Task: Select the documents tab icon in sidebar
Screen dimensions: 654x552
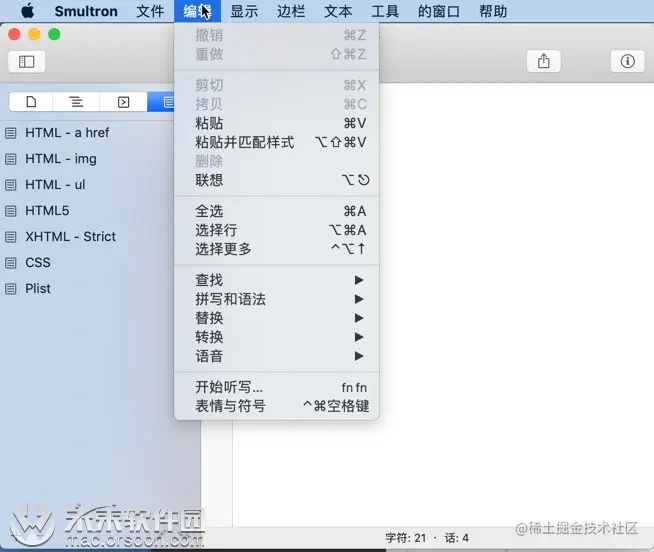Action: (x=31, y=102)
